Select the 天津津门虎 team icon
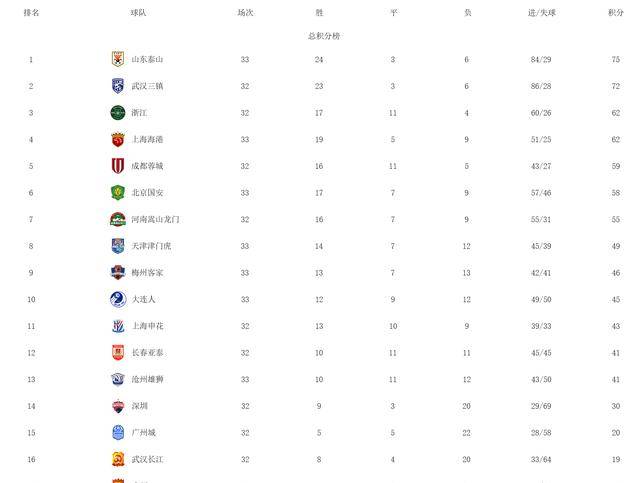Image resolution: width=640 pixels, height=483 pixels. (117, 246)
